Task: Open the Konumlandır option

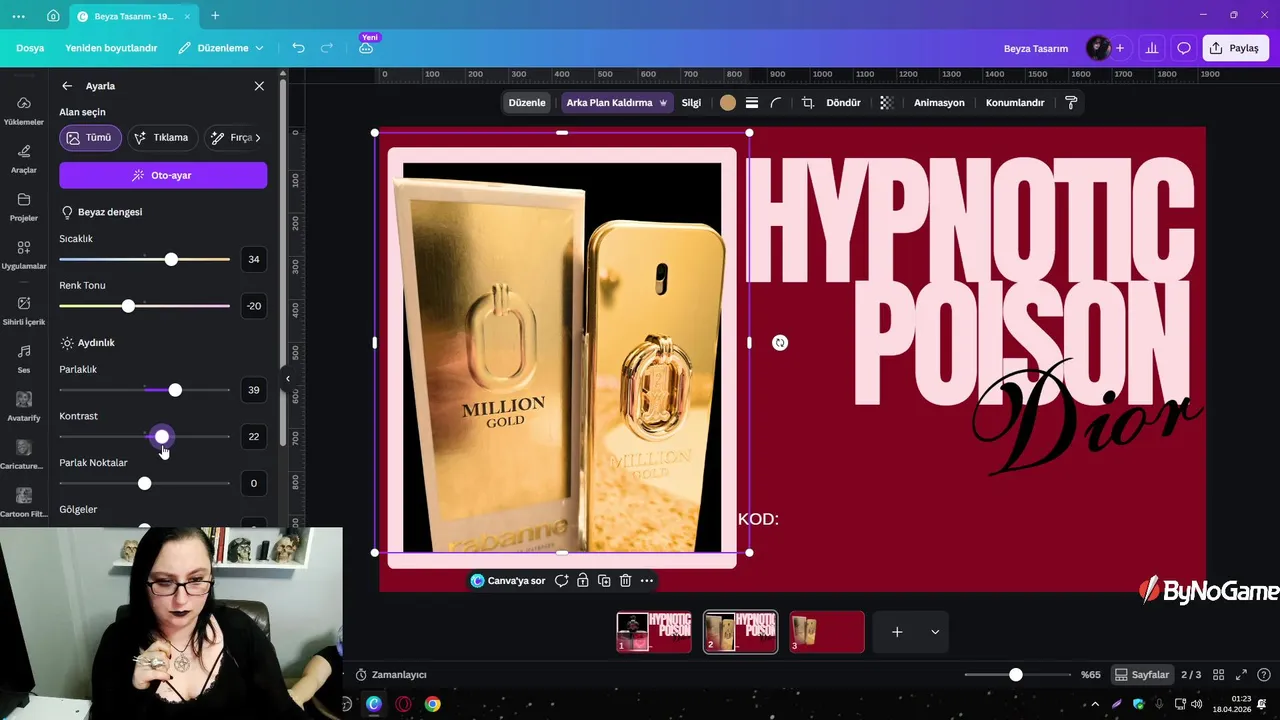Action: coord(1015,103)
